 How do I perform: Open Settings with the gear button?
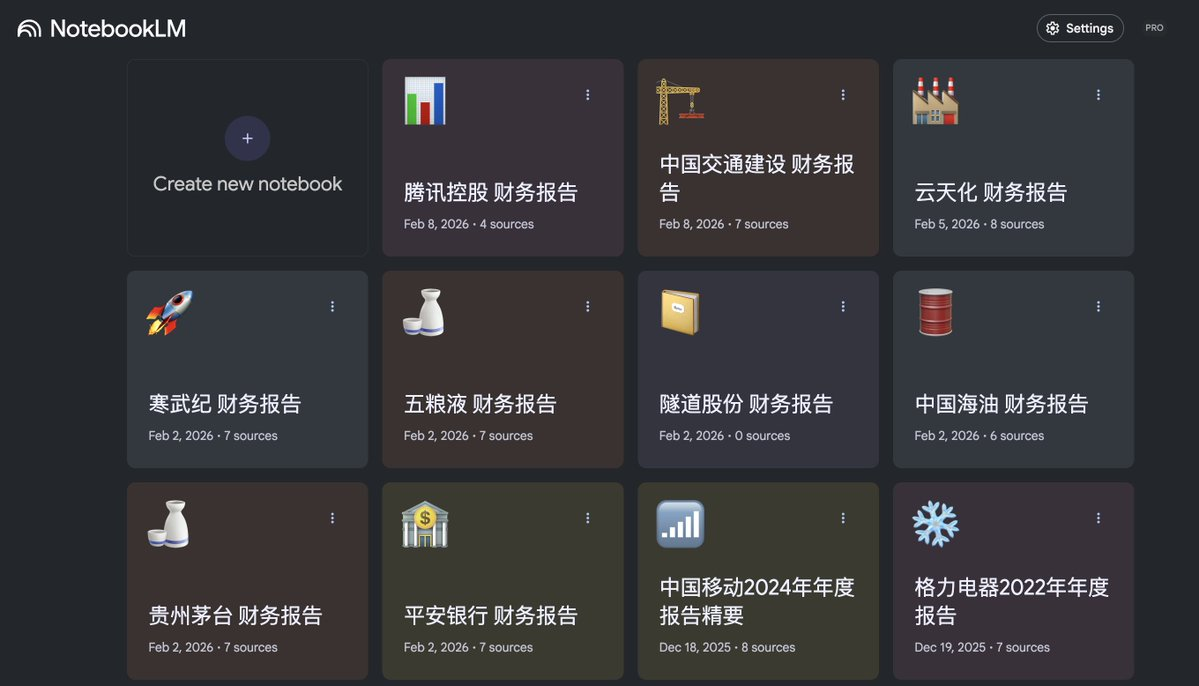pyautogui.click(x=1080, y=28)
